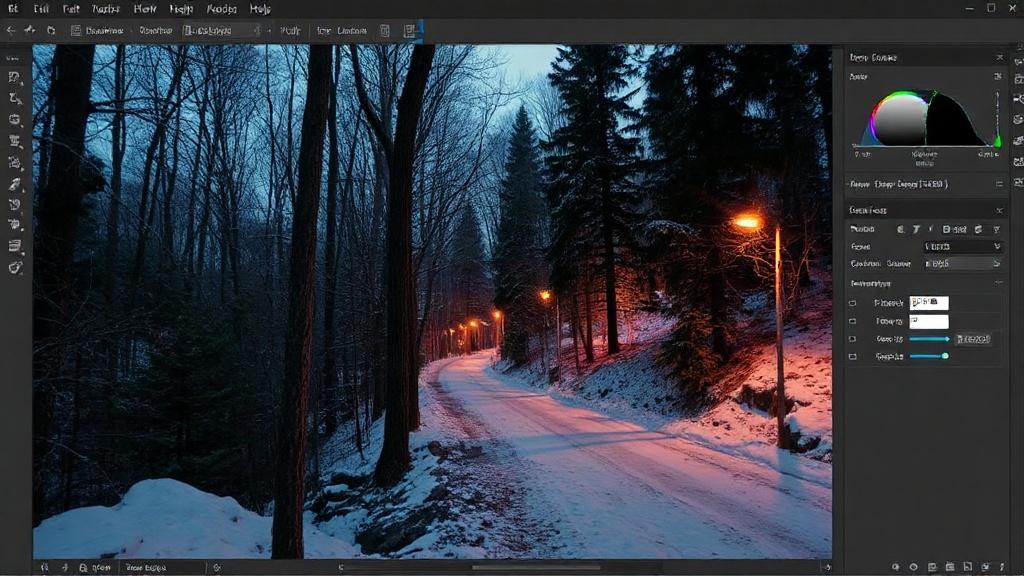The image size is (1024, 576).
Task: Toggle the checkbox beside the upper white input field
Action: pos(852,303)
